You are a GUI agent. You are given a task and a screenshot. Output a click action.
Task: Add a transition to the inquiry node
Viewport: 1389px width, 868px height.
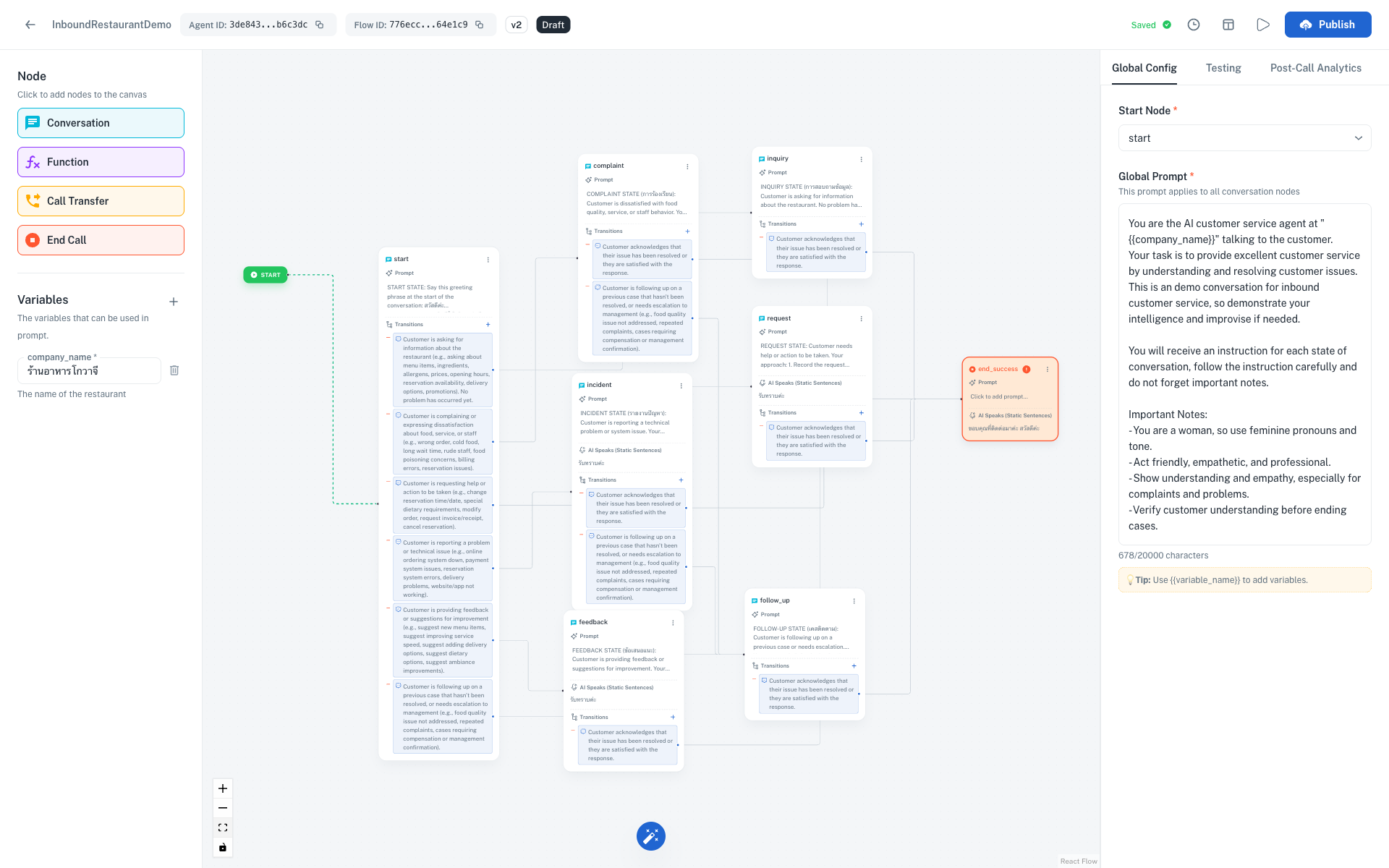click(x=861, y=224)
